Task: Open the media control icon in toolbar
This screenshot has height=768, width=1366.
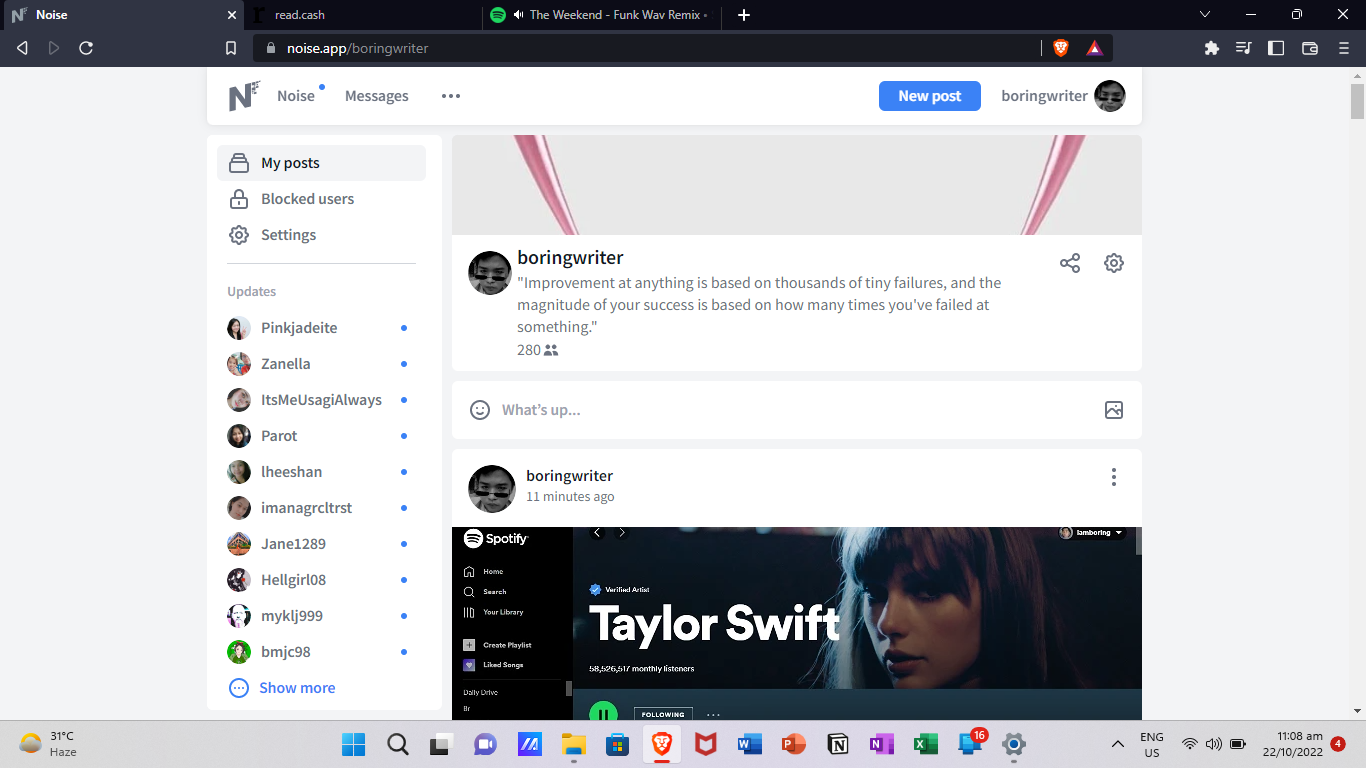Action: click(x=1244, y=48)
